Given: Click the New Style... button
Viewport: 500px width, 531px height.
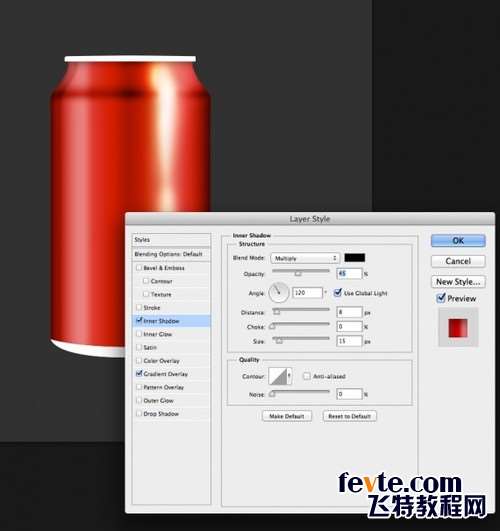Looking at the screenshot, I should tap(458, 282).
